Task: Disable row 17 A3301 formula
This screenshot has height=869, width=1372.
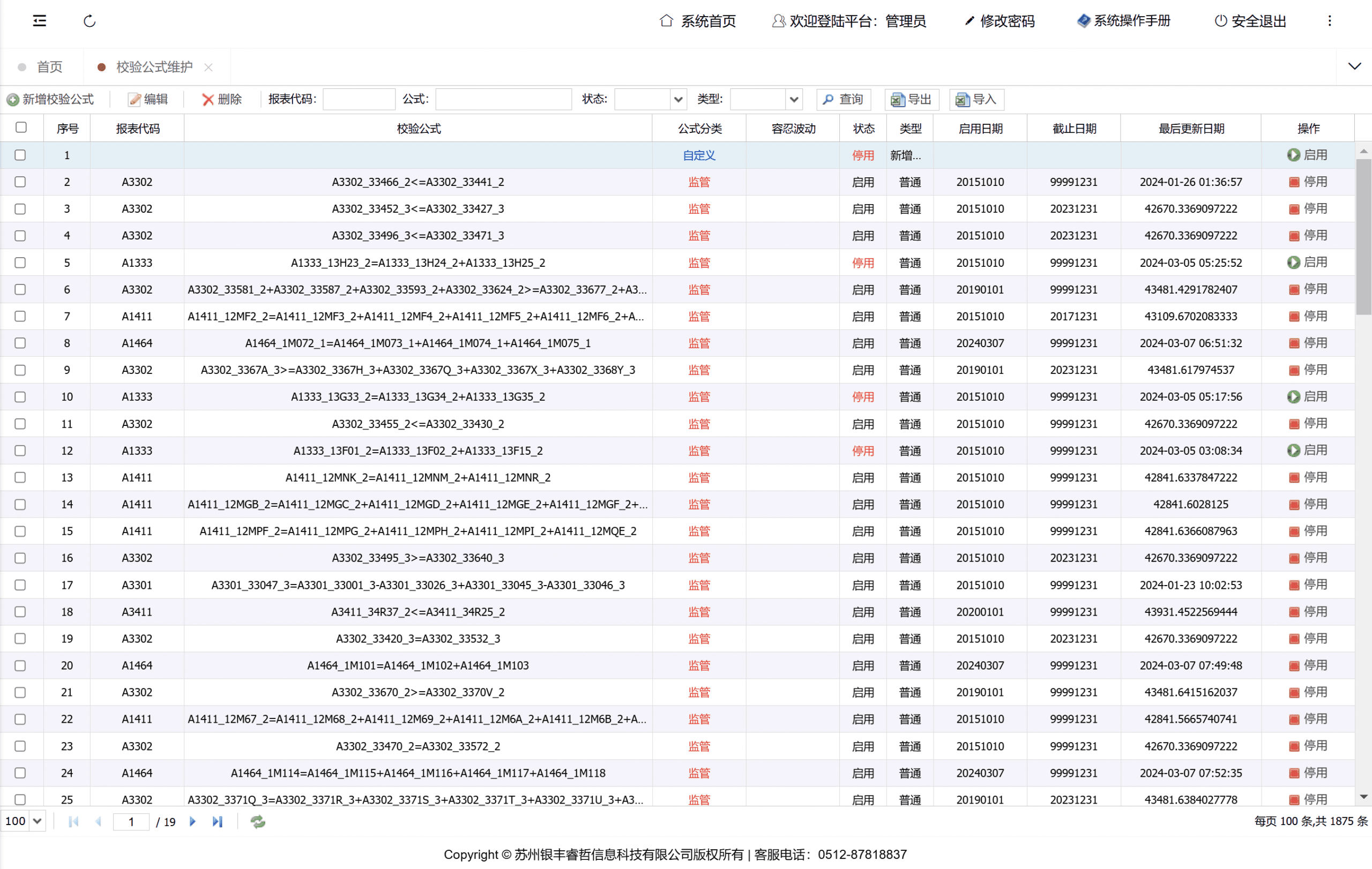Action: (1308, 585)
